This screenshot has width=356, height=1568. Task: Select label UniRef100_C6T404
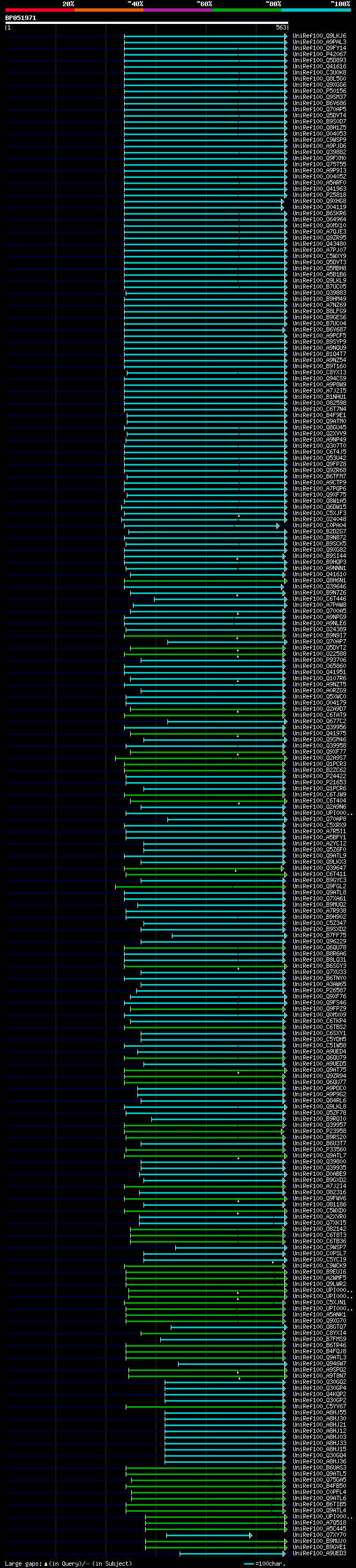[x=319, y=800]
